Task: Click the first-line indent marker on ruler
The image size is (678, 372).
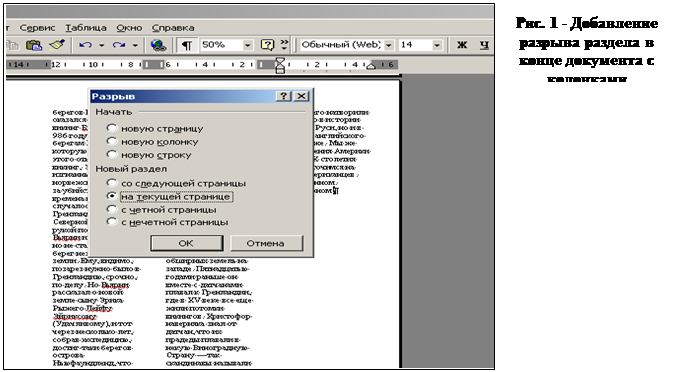Action: pos(280,61)
